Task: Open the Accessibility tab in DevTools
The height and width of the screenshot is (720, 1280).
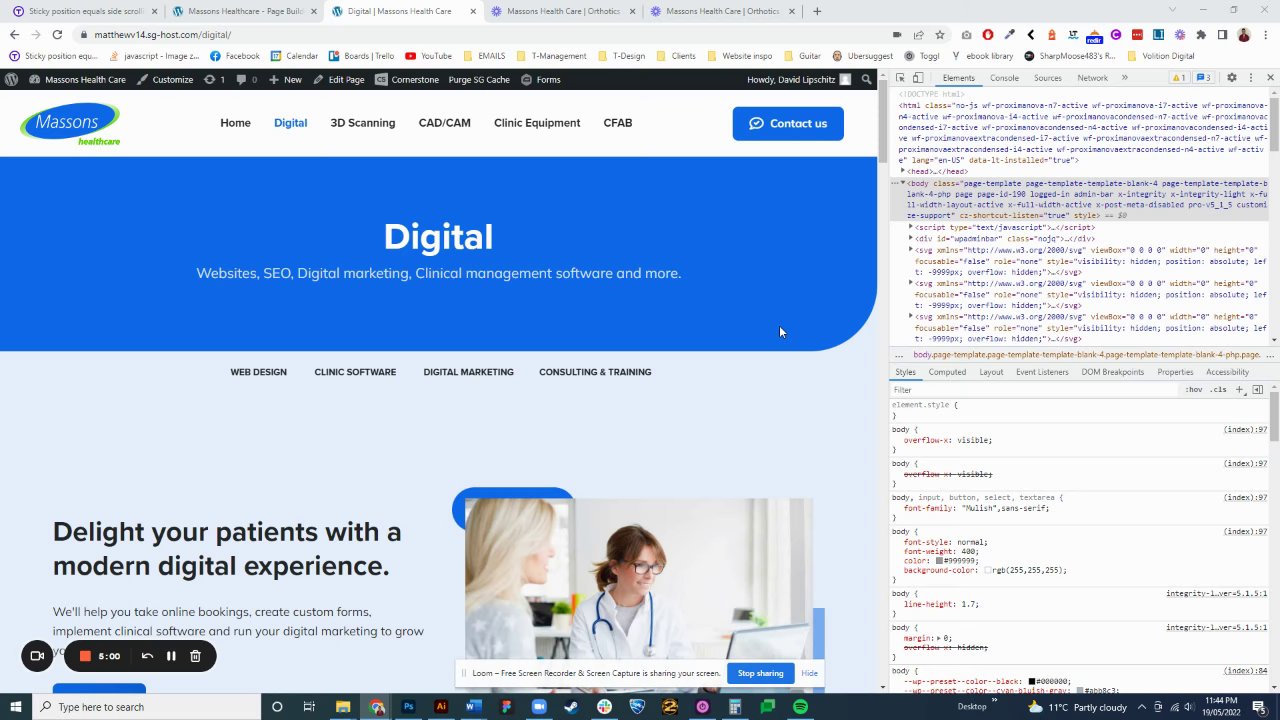Action: click(x=1227, y=372)
